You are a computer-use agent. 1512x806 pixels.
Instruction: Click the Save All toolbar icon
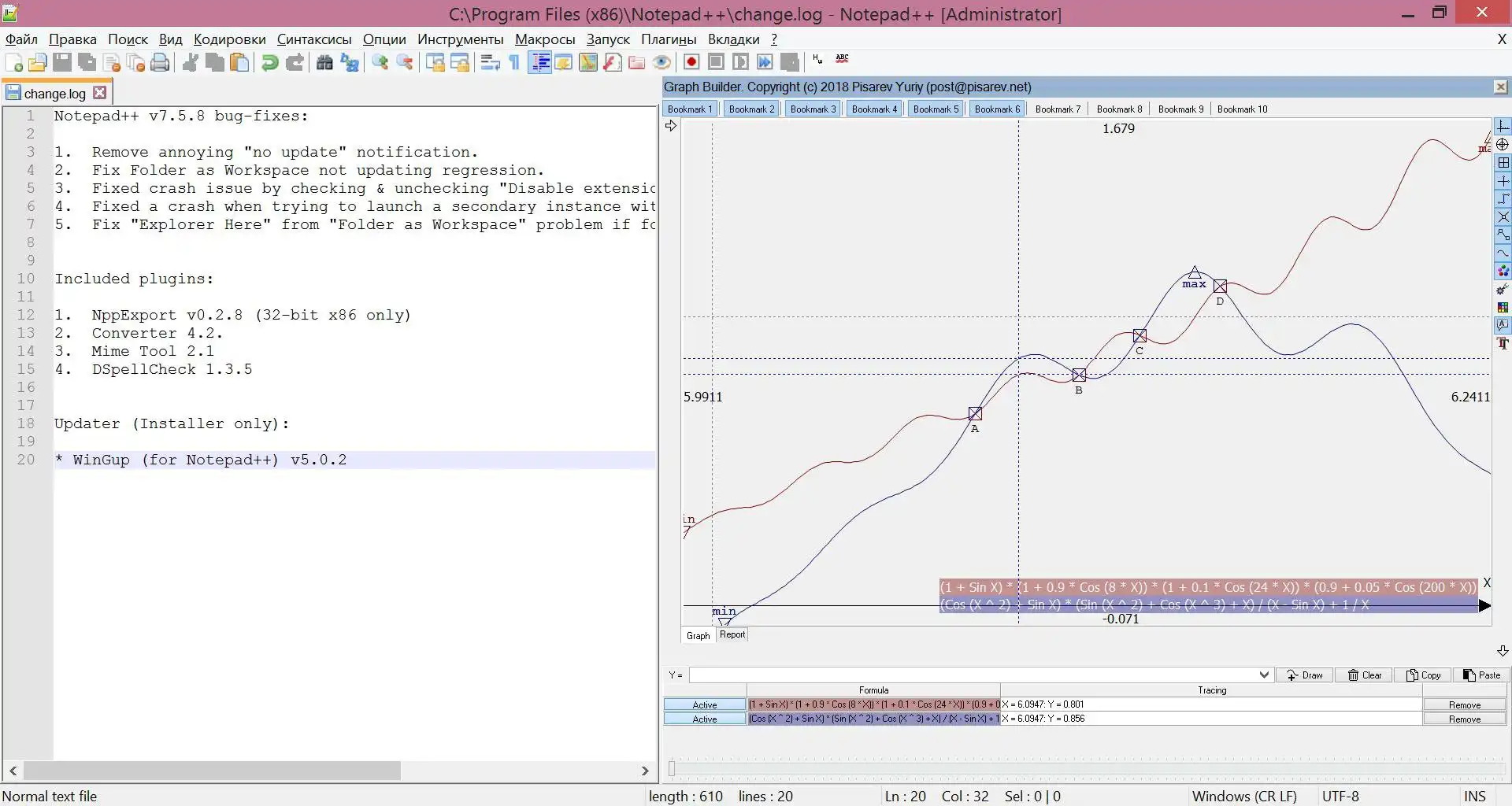(x=87, y=63)
